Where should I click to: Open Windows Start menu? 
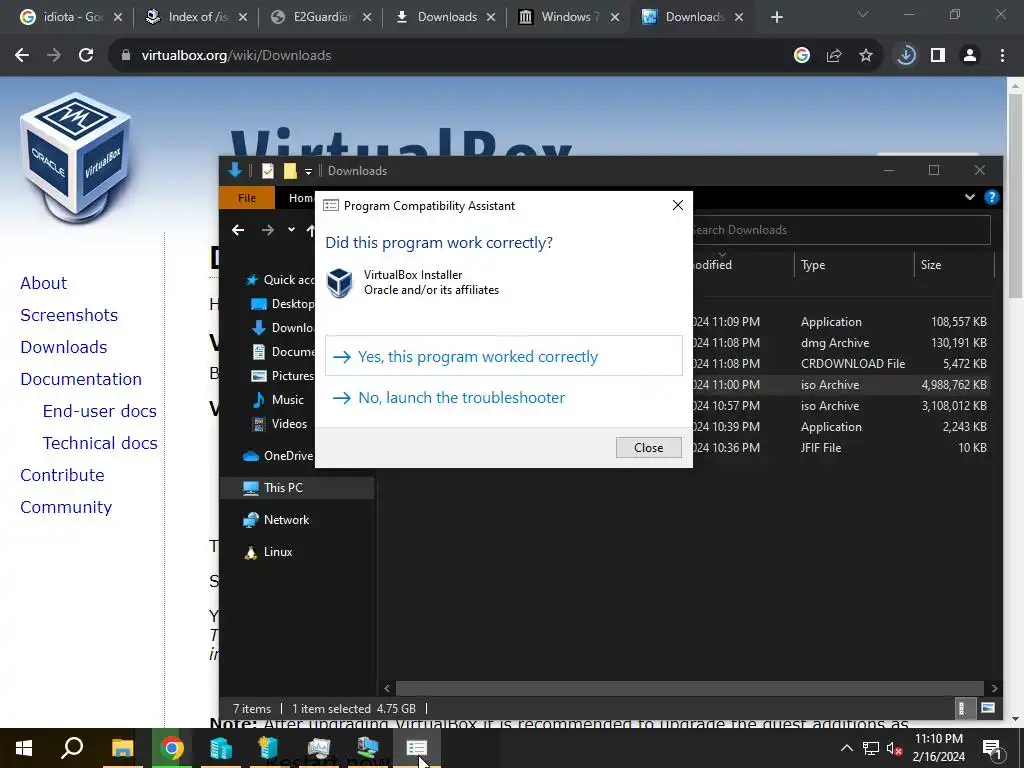coord(24,748)
